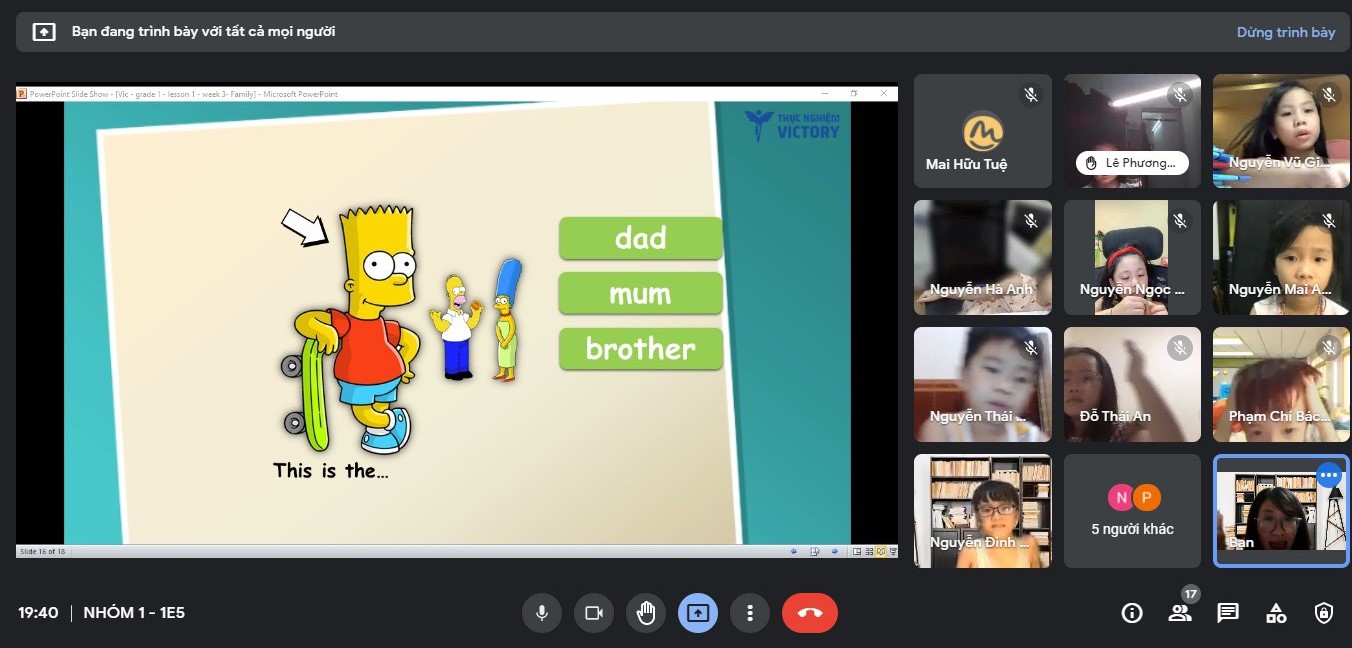Open options on your own video tile

pos(1328,475)
